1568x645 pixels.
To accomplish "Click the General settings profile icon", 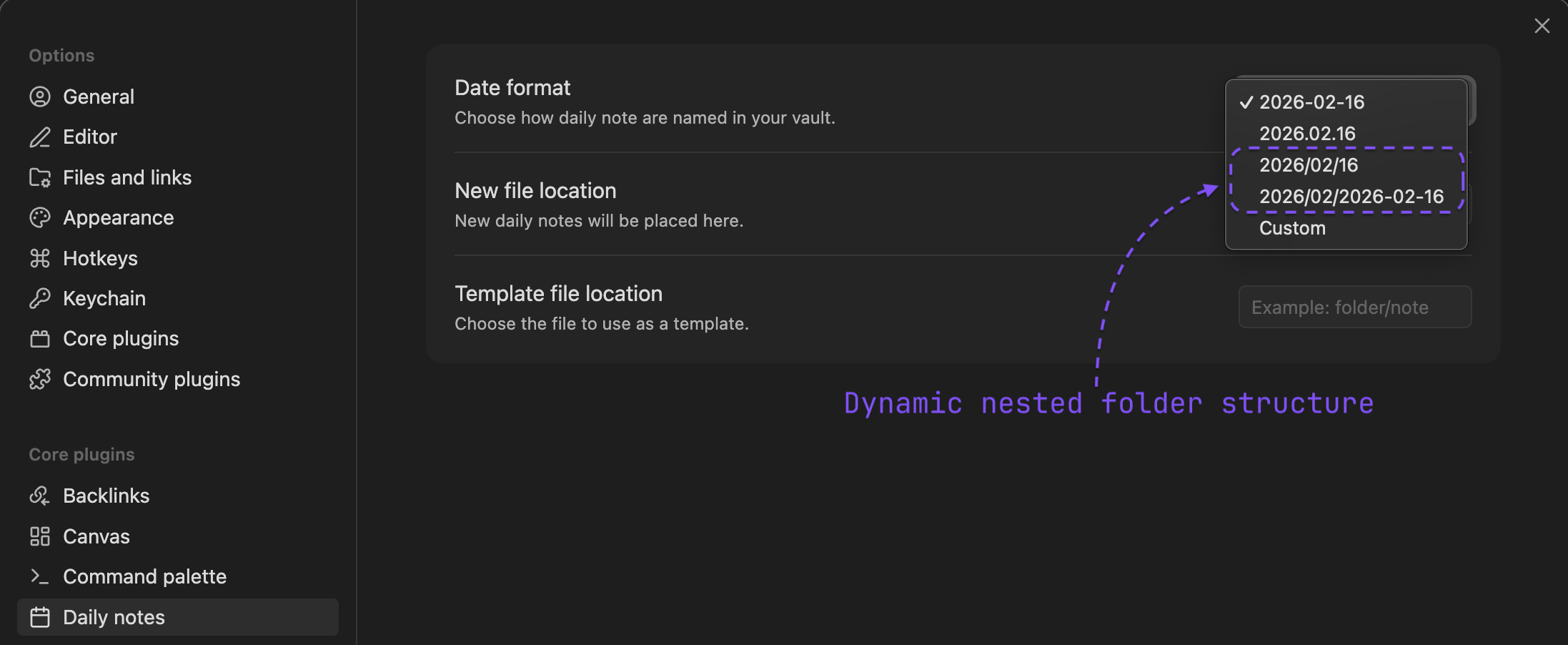I will coord(40,97).
